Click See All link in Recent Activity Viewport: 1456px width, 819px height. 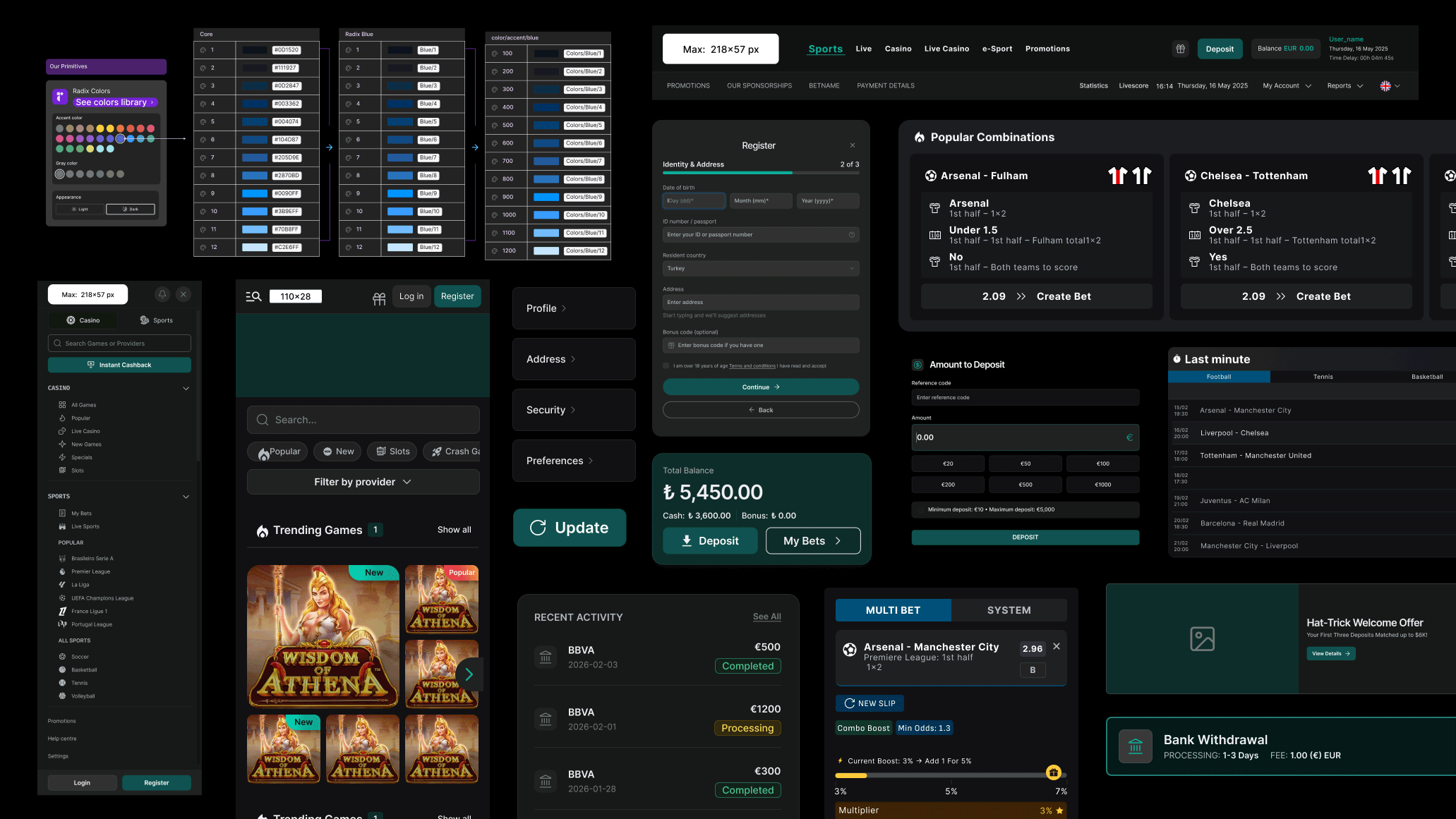tap(766, 617)
